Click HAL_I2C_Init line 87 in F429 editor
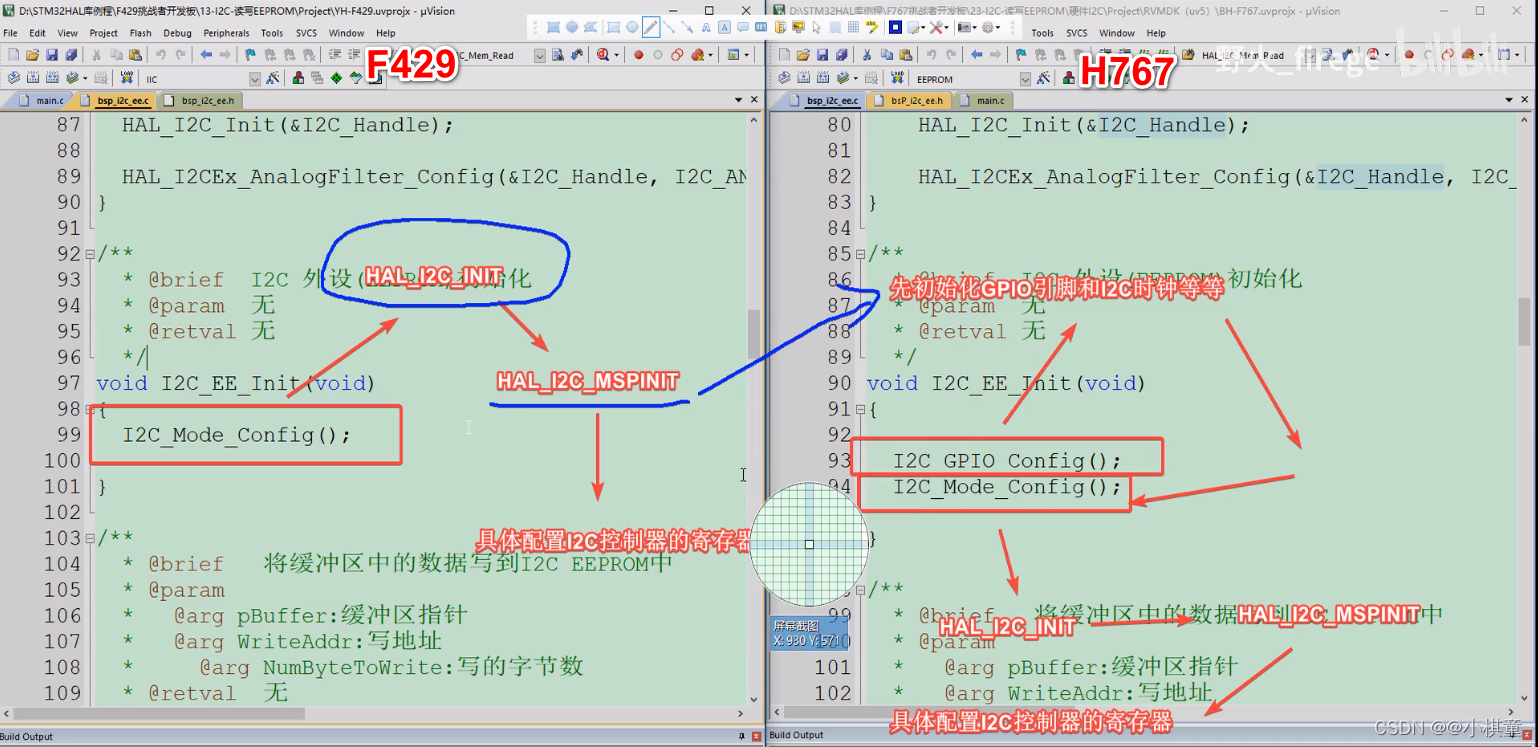This screenshot has height=747, width=1538. point(288,125)
